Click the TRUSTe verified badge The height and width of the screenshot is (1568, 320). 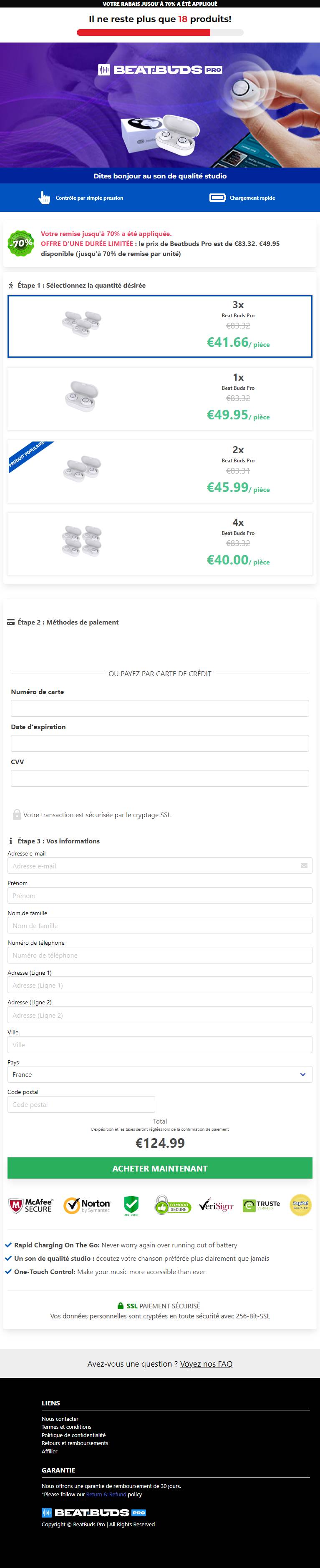(x=262, y=1205)
